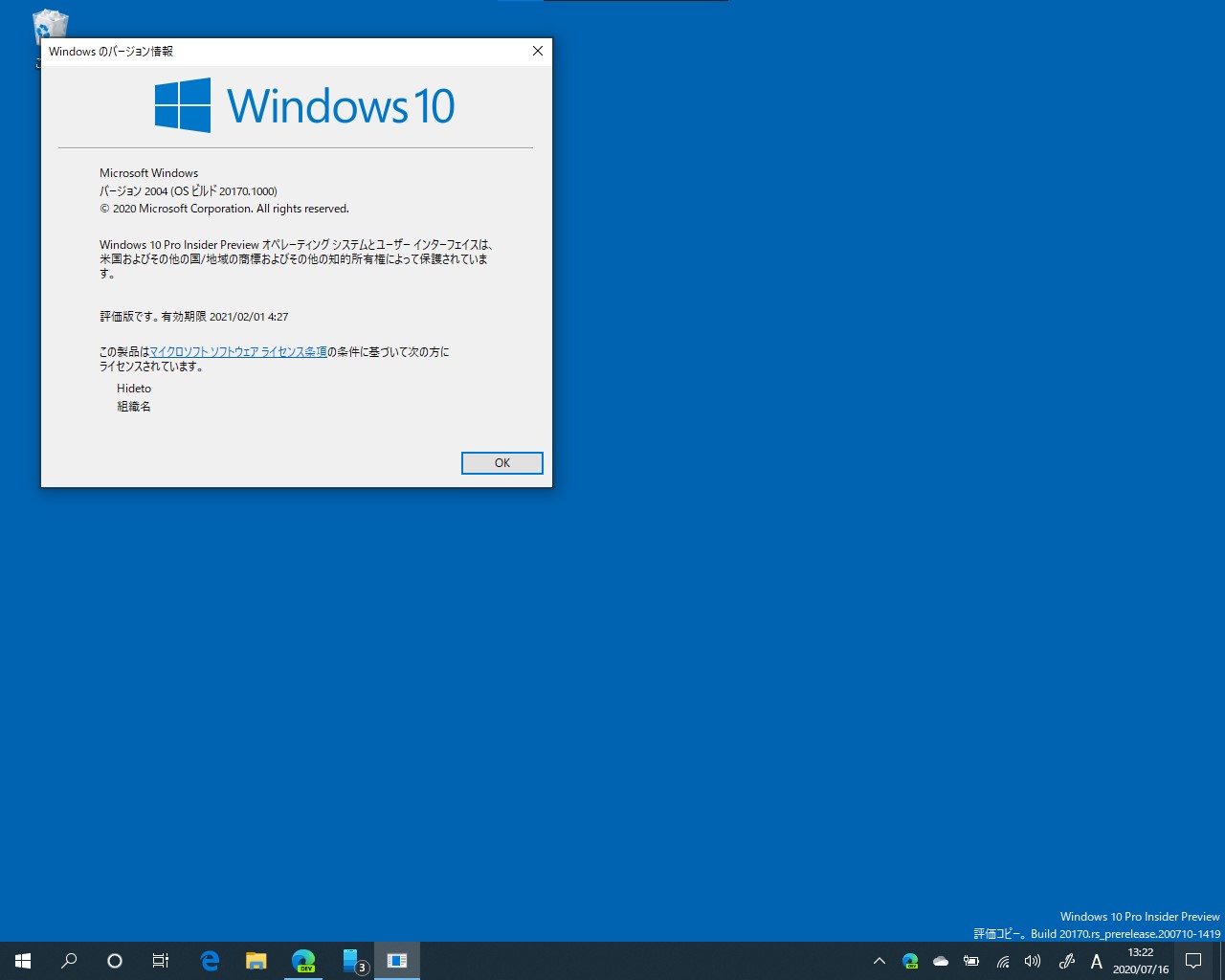Activate Cortana from the taskbar
The image size is (1225, 980).
point(115,961)
